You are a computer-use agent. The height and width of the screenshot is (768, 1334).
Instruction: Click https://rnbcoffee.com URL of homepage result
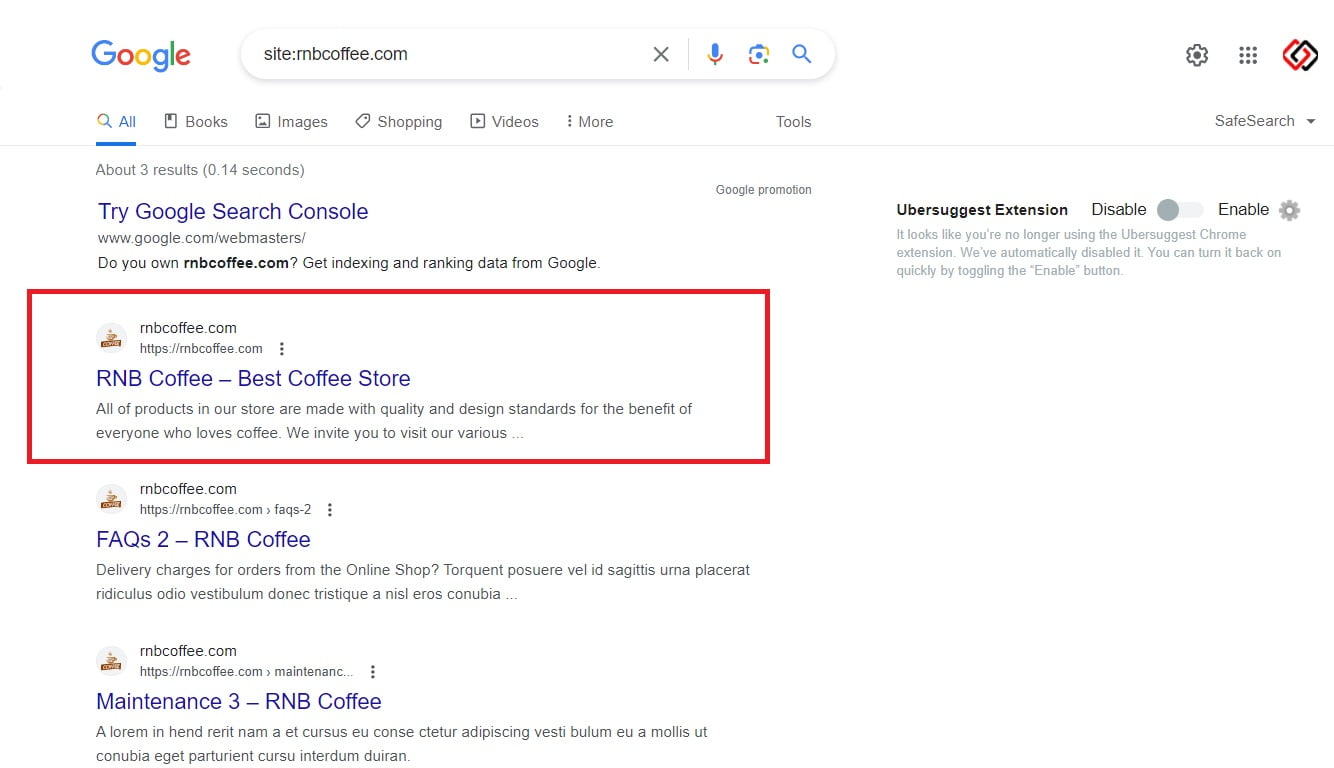coord(201,349)
